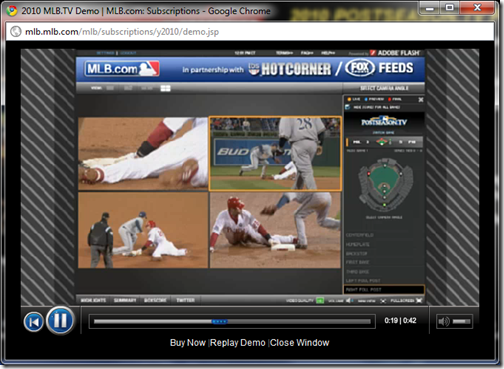Open the Highlights tab
Screen dimensions: 504x369
pyautogui.click(x=93, y=300)
